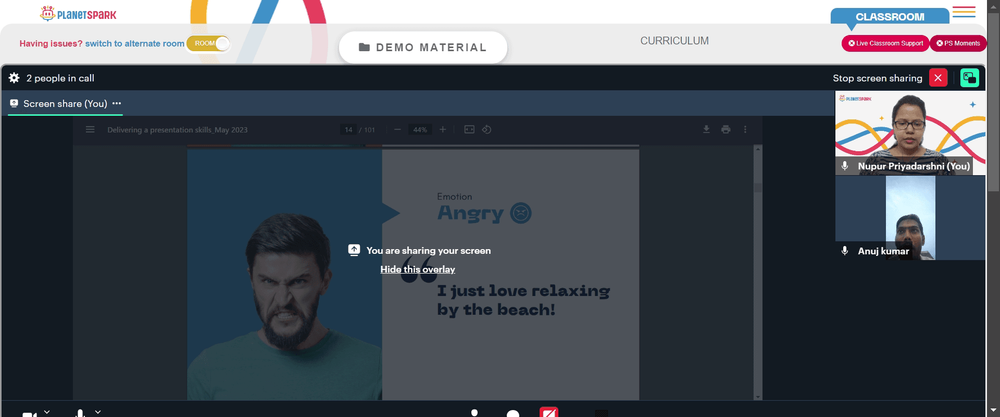The image size is (1000, 417).
Task: Click the PDF page number field showing 14
Action: pos(348,129)
